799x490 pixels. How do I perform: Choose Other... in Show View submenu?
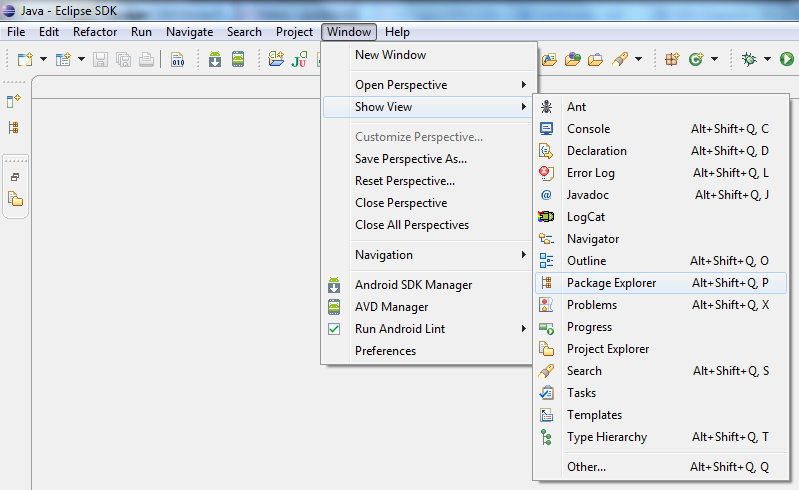661,467
